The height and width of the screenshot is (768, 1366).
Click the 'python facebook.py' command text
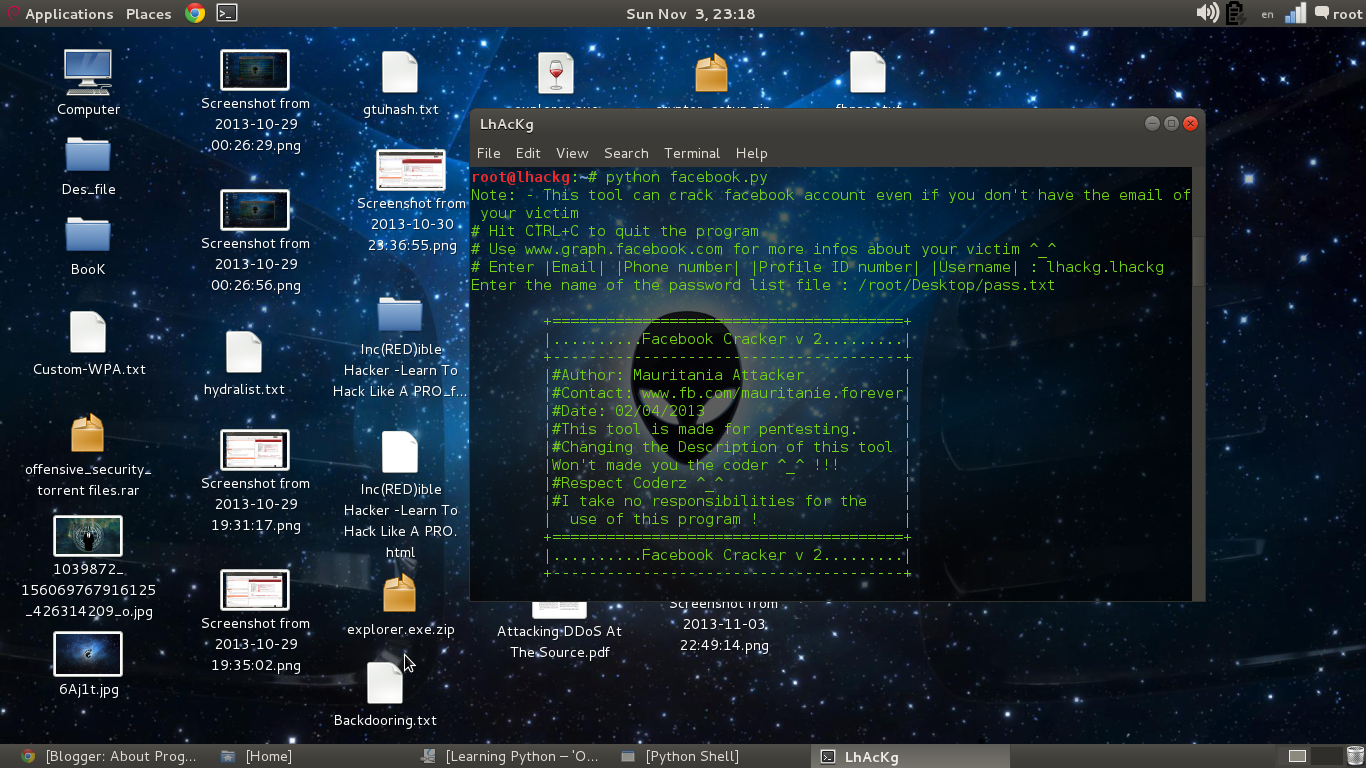686,177
